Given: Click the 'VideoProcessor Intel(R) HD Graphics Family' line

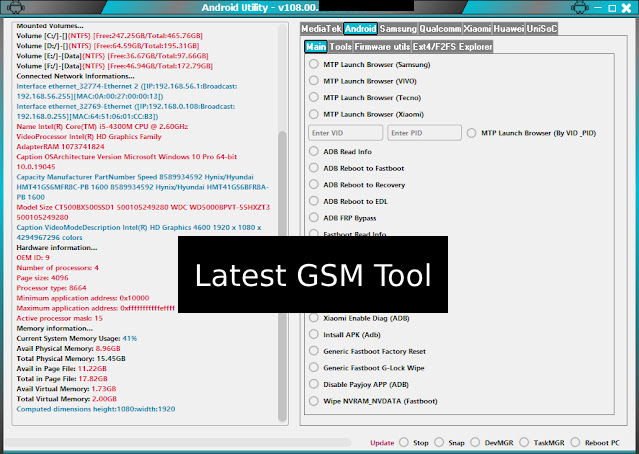Looking at the screenshot, I should (x=89, y=137).
